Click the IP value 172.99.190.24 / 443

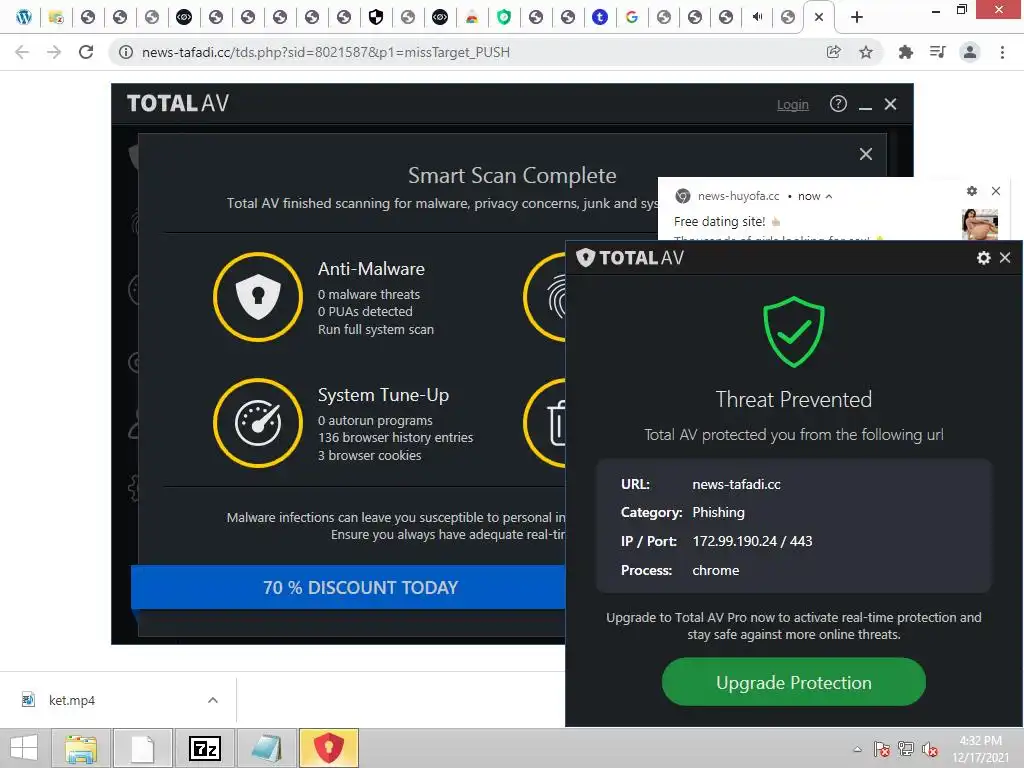tap(752, 541)
